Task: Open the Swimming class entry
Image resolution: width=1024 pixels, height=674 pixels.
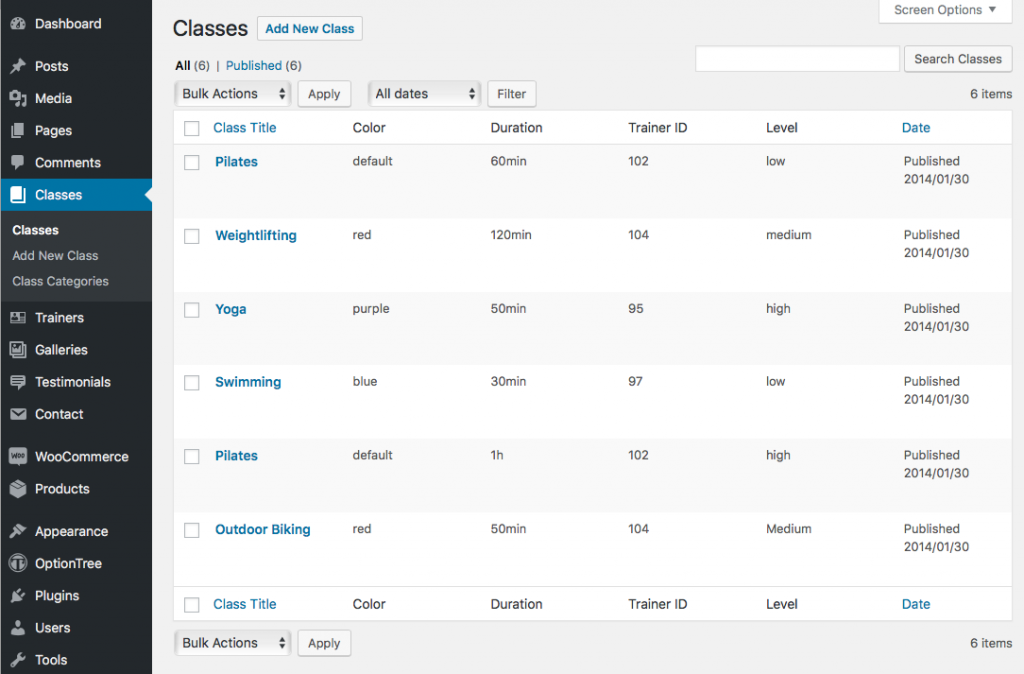Action: click(x=248, y=382)
